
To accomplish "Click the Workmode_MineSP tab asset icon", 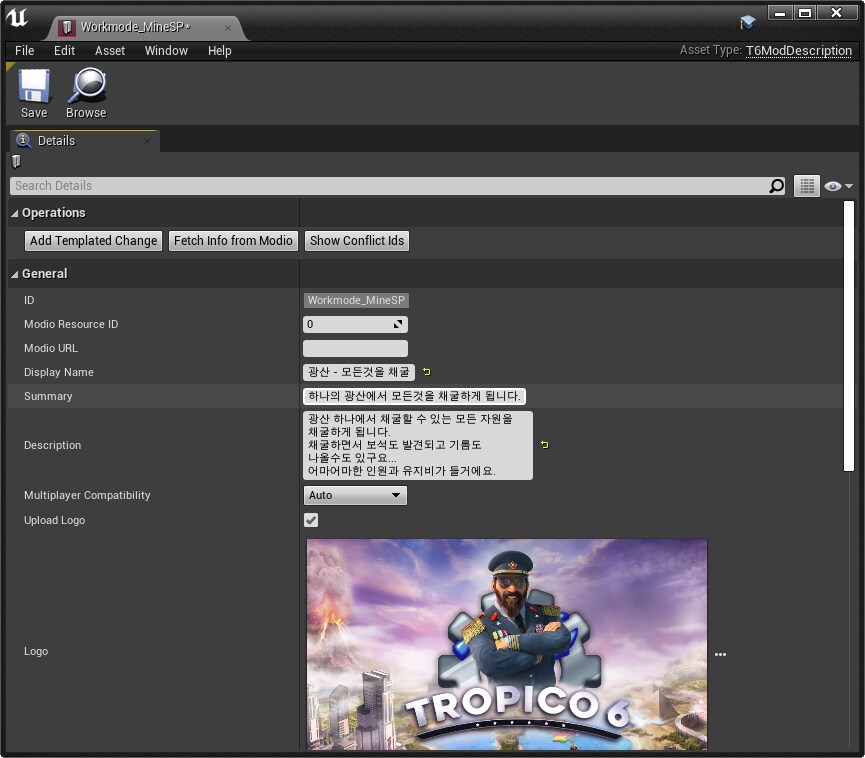I will point(67,27).
